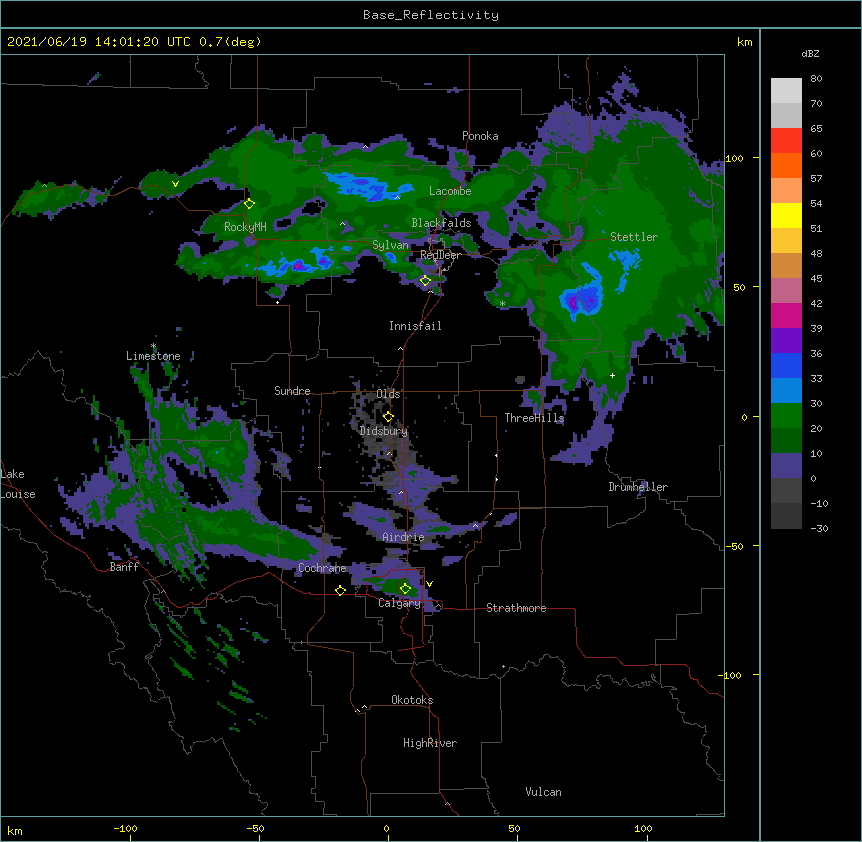This screenshot has height=842, width=862.
Task: Click the Vulcan town label
Action: point(543,792)
